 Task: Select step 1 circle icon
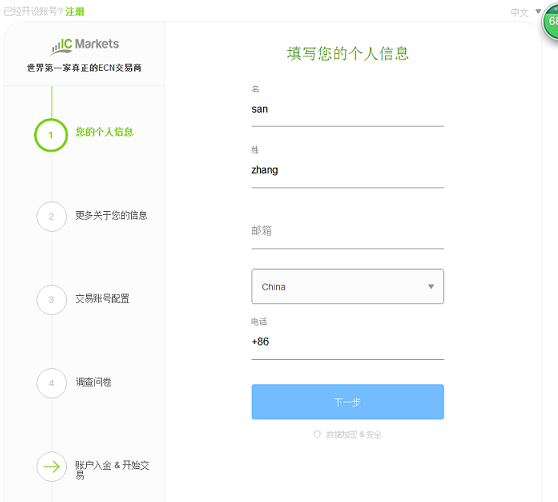pos(51,135)
